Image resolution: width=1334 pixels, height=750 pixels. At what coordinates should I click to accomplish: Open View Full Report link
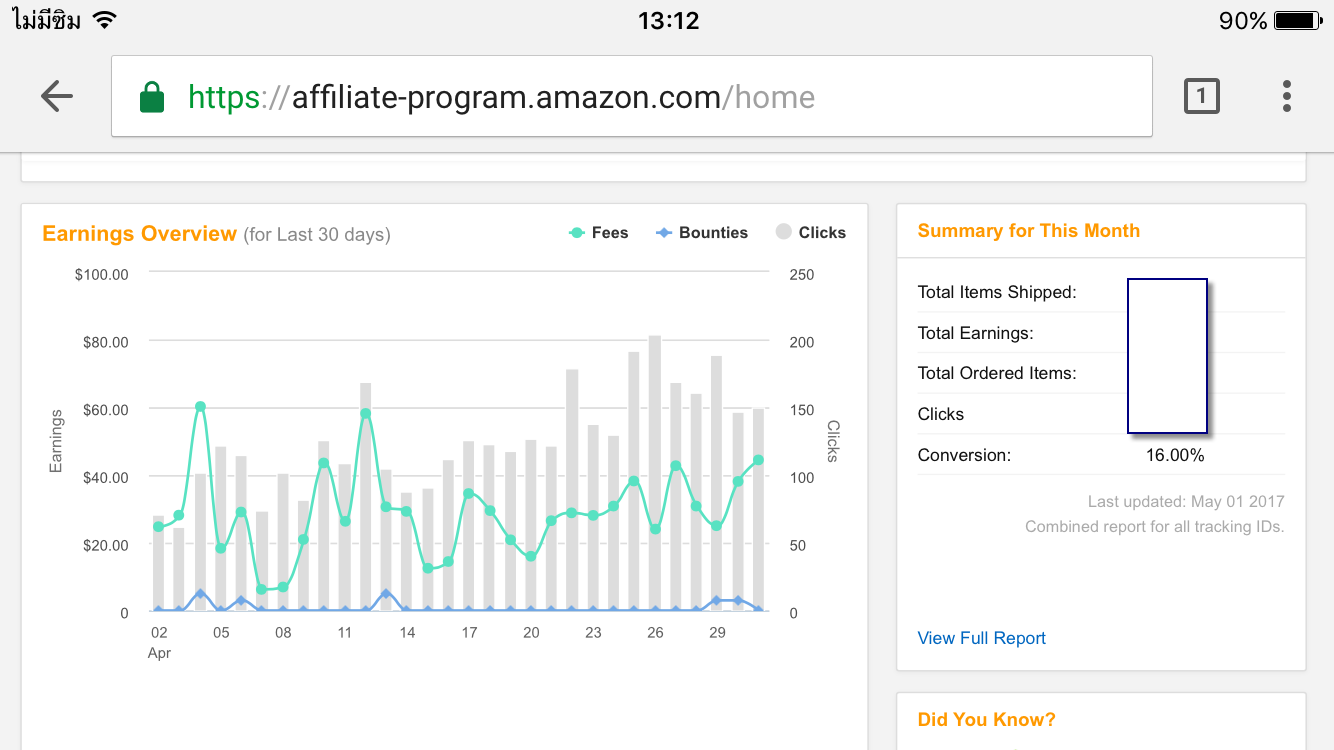coord(982,638)
